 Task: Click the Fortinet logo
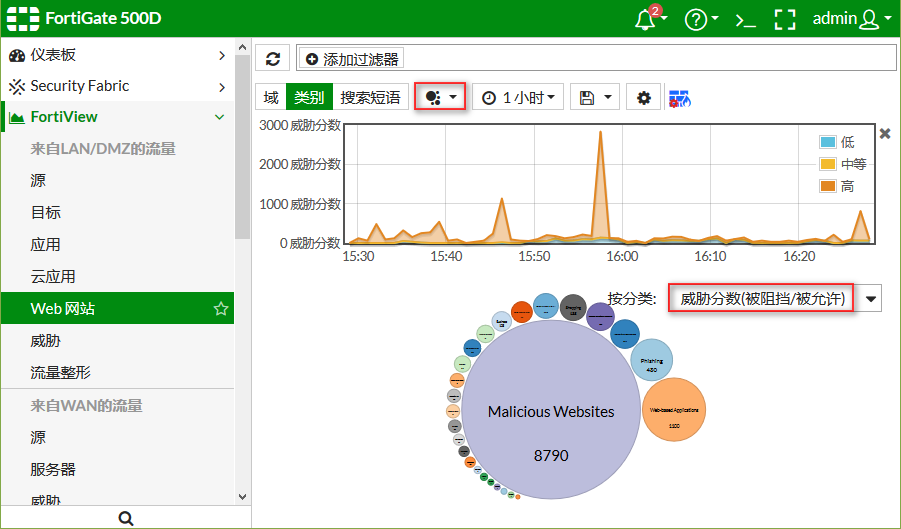23,18
